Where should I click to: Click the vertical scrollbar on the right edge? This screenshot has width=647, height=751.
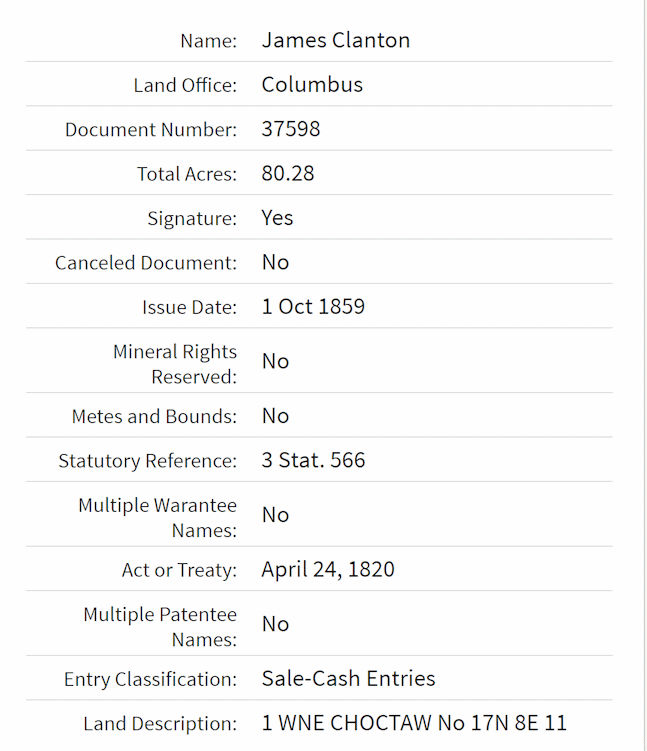pyautogui.click(x=645, y=376)
